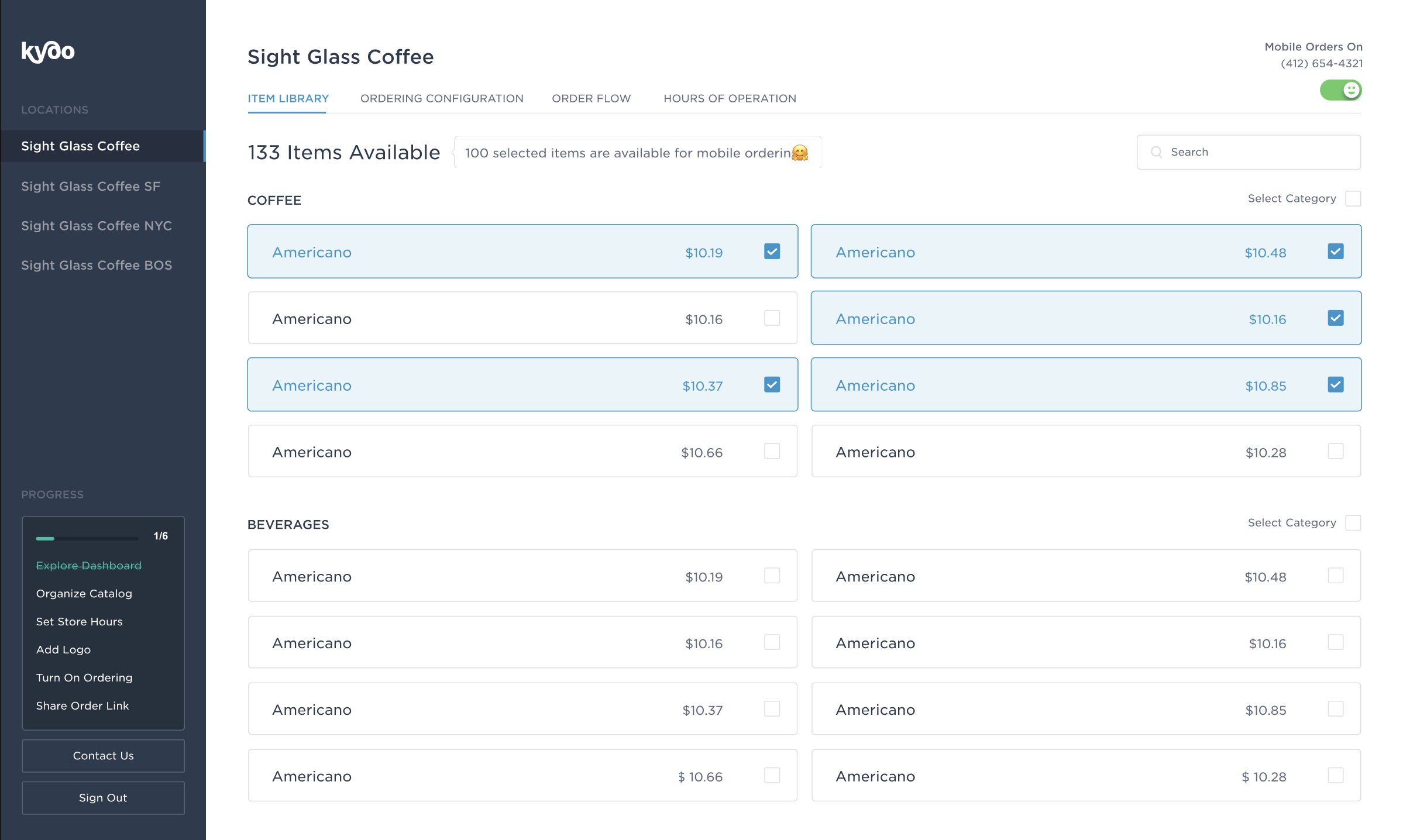Viewport: 1403px width, 840px height.
Task: Click the 1/6 onboarding progress bar
Action: tap(87, 538)
